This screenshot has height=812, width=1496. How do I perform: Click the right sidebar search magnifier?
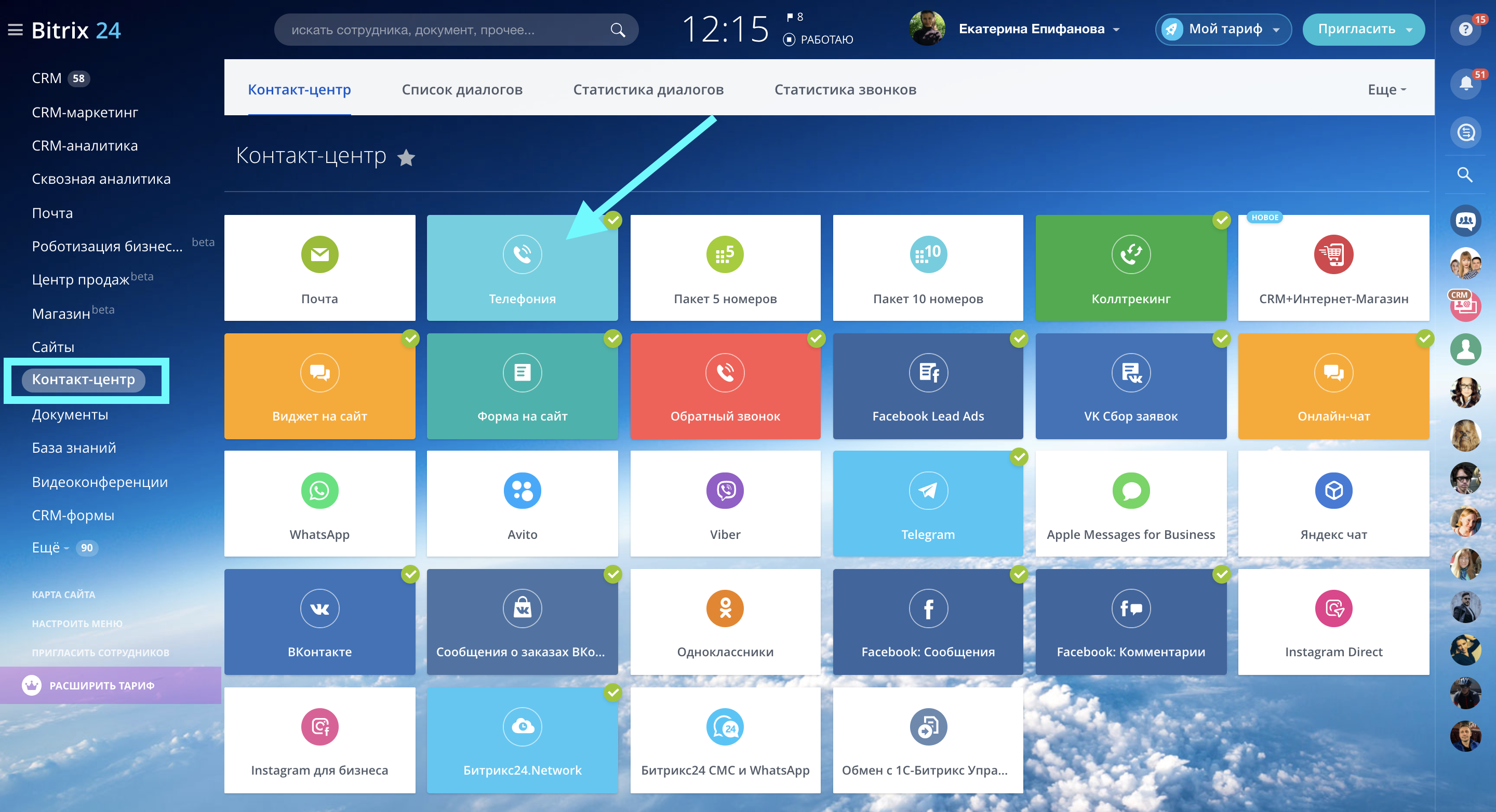click(x=1465, y=175)
